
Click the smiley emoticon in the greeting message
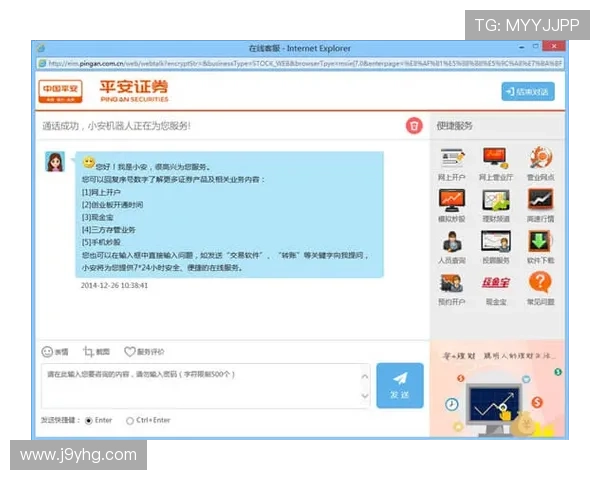click(89, 162)
